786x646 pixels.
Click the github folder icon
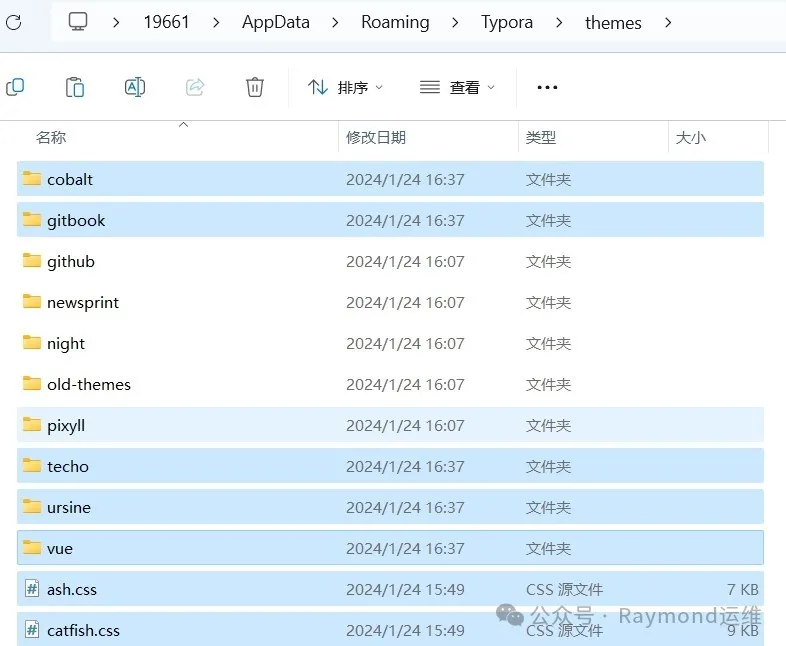point(32,261)
